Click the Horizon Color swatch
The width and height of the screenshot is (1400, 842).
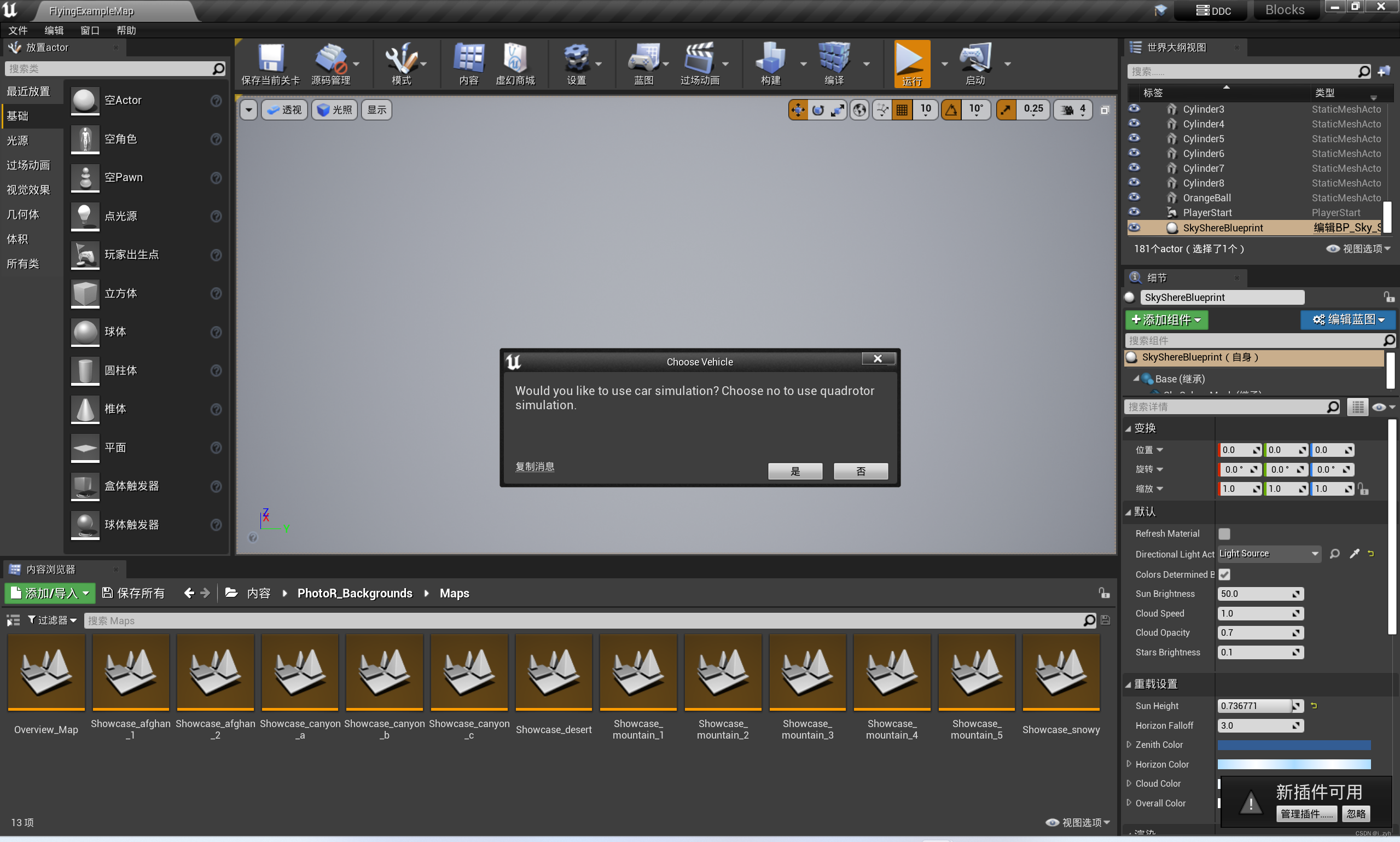tap(1293, 764)
